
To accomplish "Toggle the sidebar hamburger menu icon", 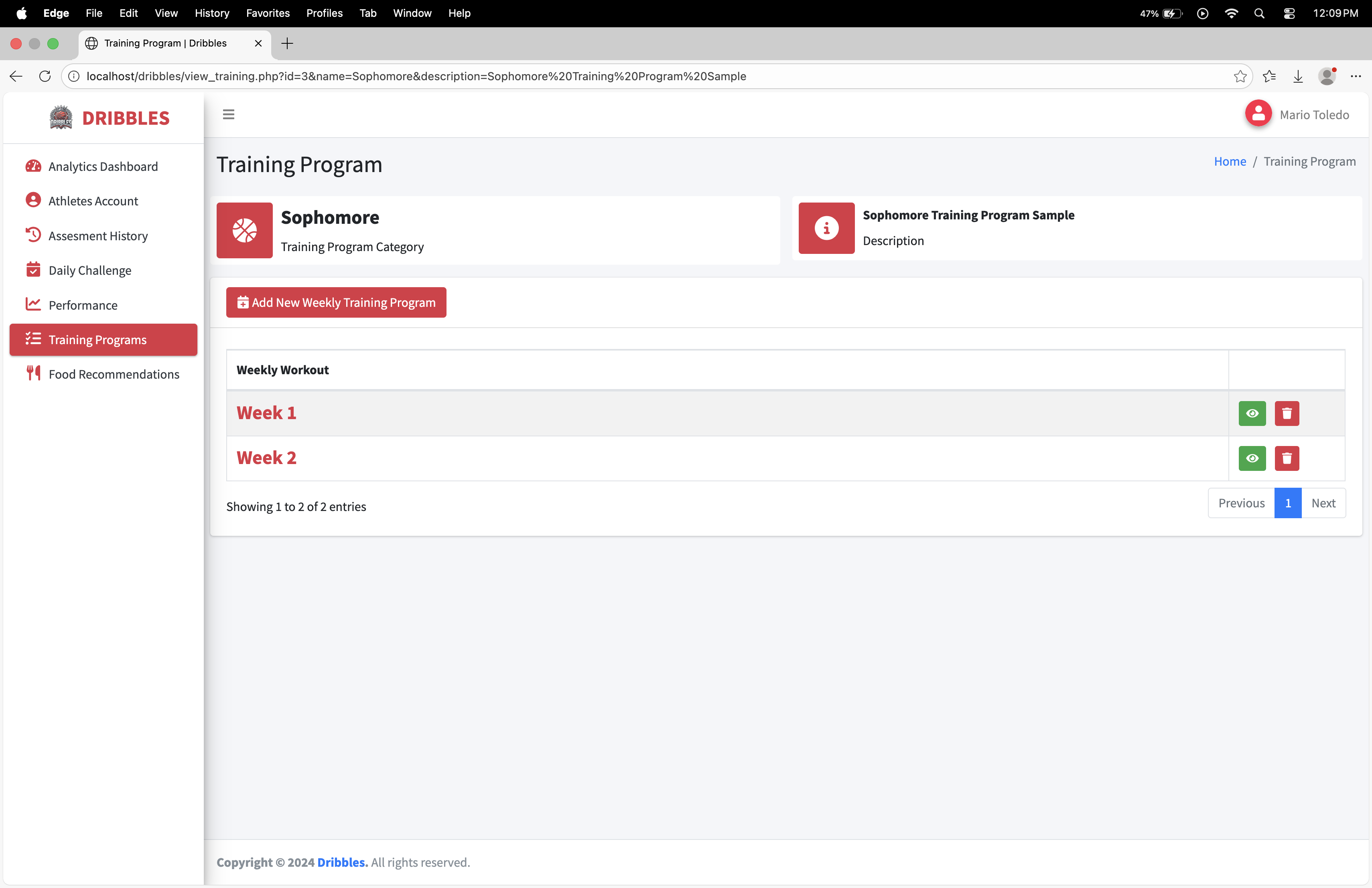I will pyautogui.click(x=228, y=115).
